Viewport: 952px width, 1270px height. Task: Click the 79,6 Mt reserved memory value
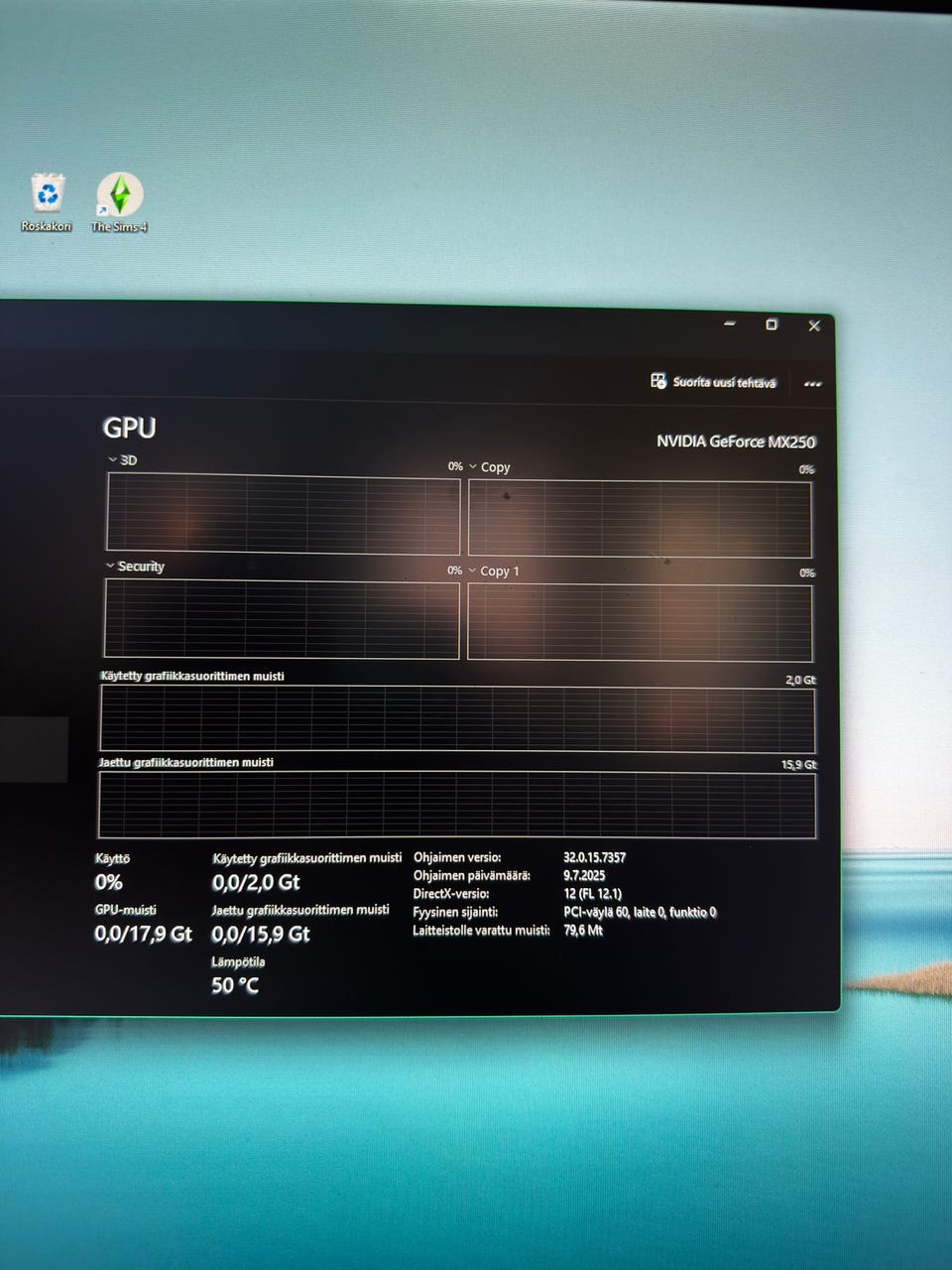pos(583,930)
